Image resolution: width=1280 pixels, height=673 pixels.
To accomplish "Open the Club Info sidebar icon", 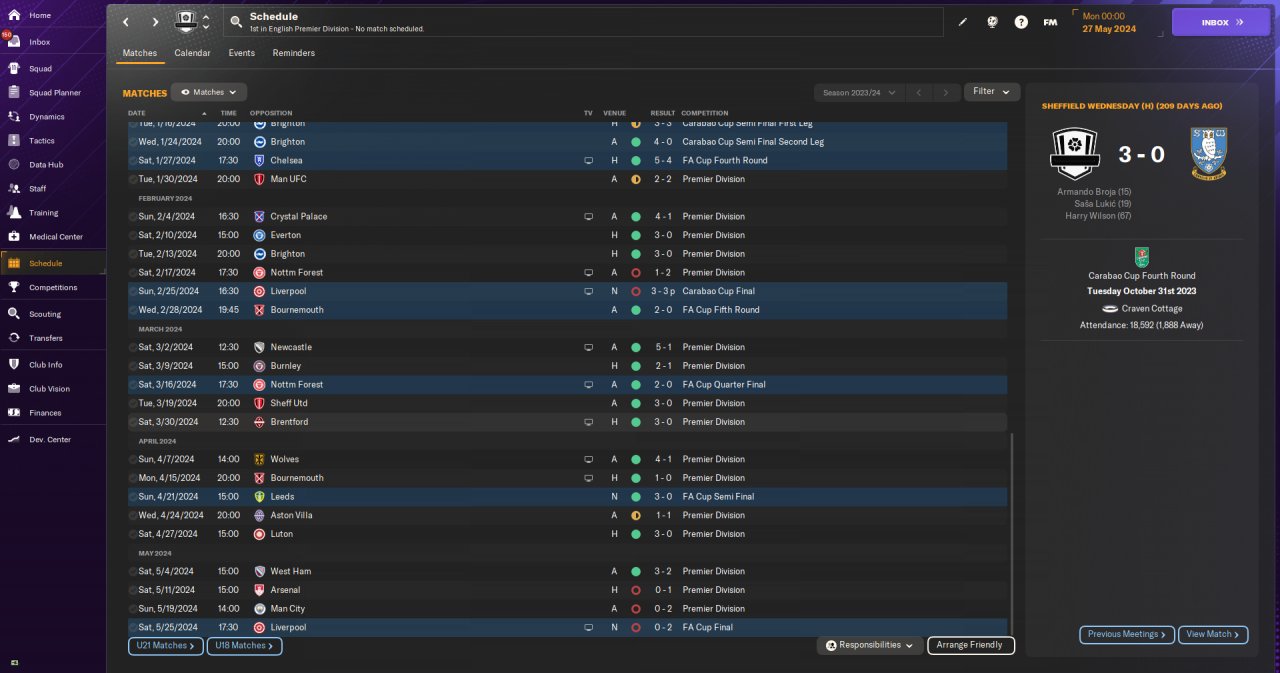I will click(x=14, y=365).
